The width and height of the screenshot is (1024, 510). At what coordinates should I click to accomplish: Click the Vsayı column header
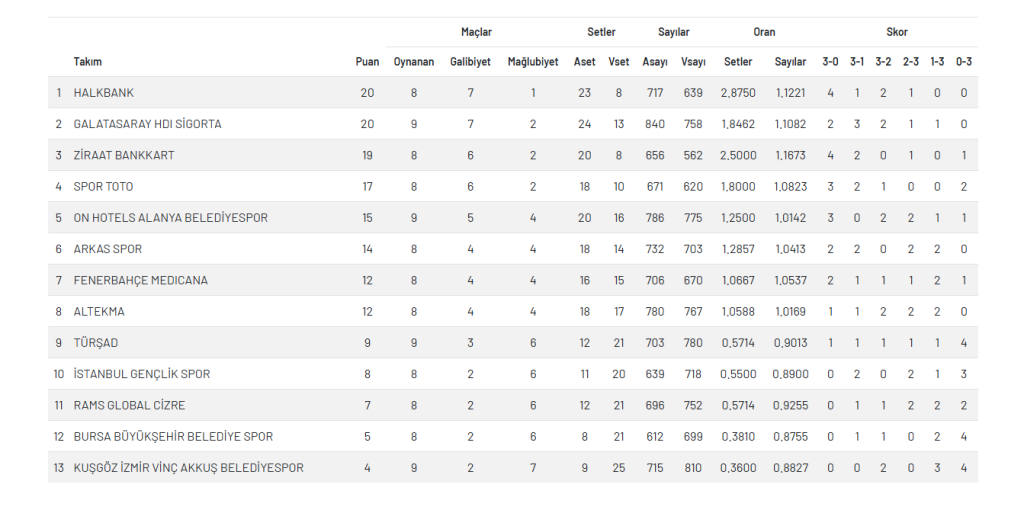coord(693,62)
